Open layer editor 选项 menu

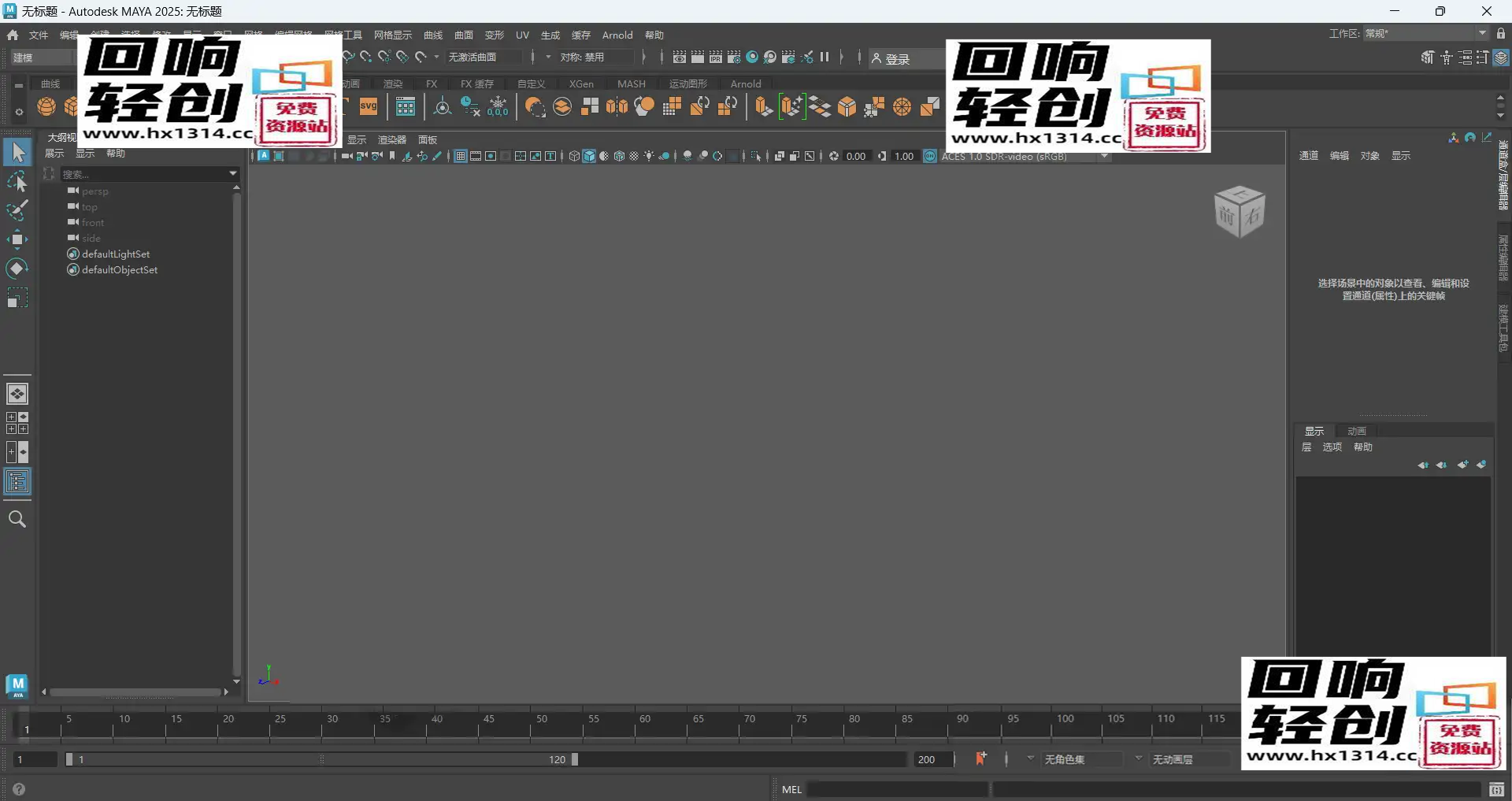pos(1332,447)
